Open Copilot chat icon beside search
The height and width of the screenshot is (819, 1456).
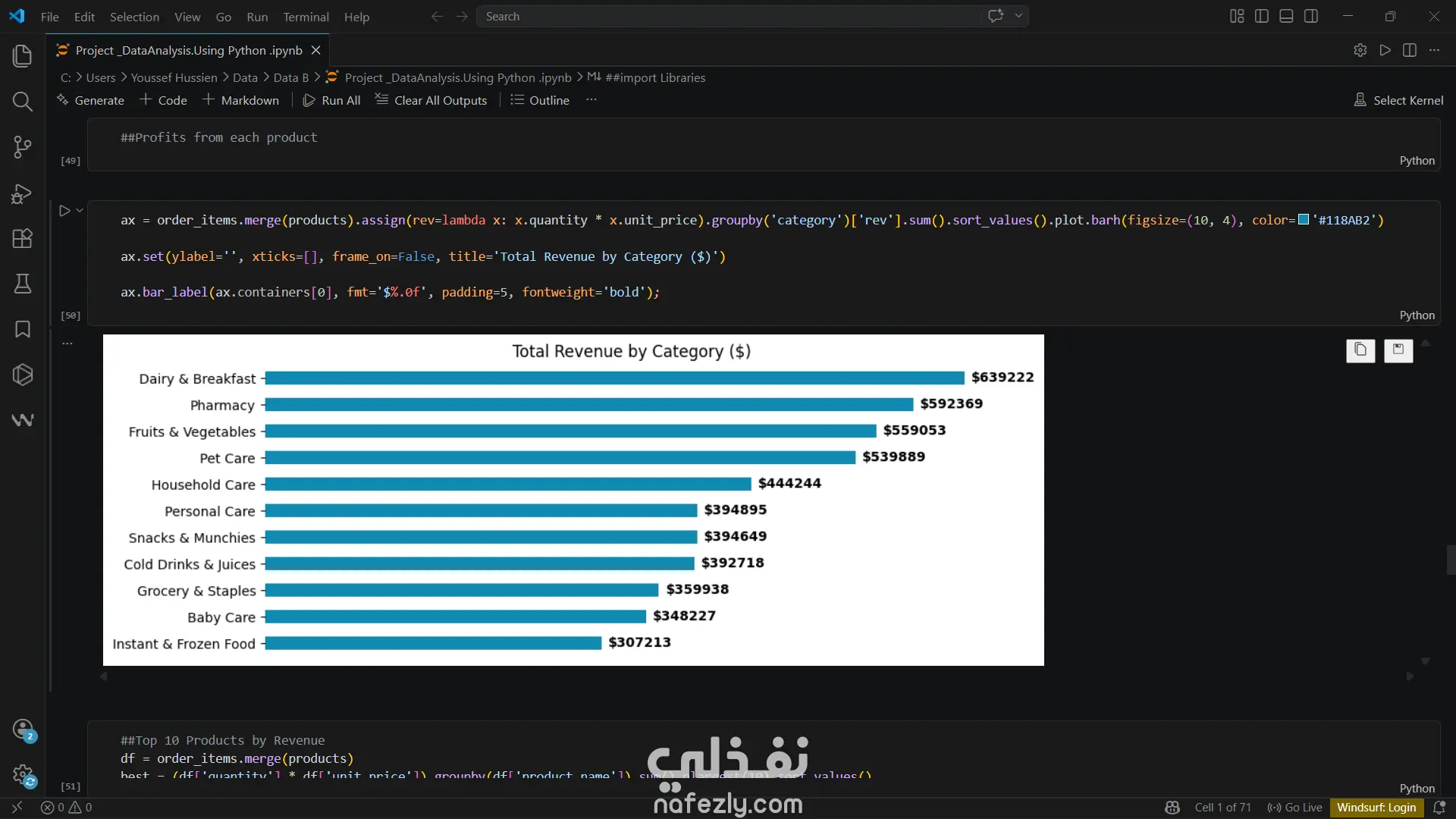[x=996, y=16]
